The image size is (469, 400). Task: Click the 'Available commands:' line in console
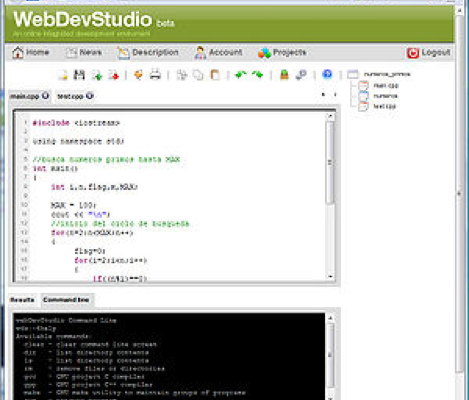coord(53,336)
